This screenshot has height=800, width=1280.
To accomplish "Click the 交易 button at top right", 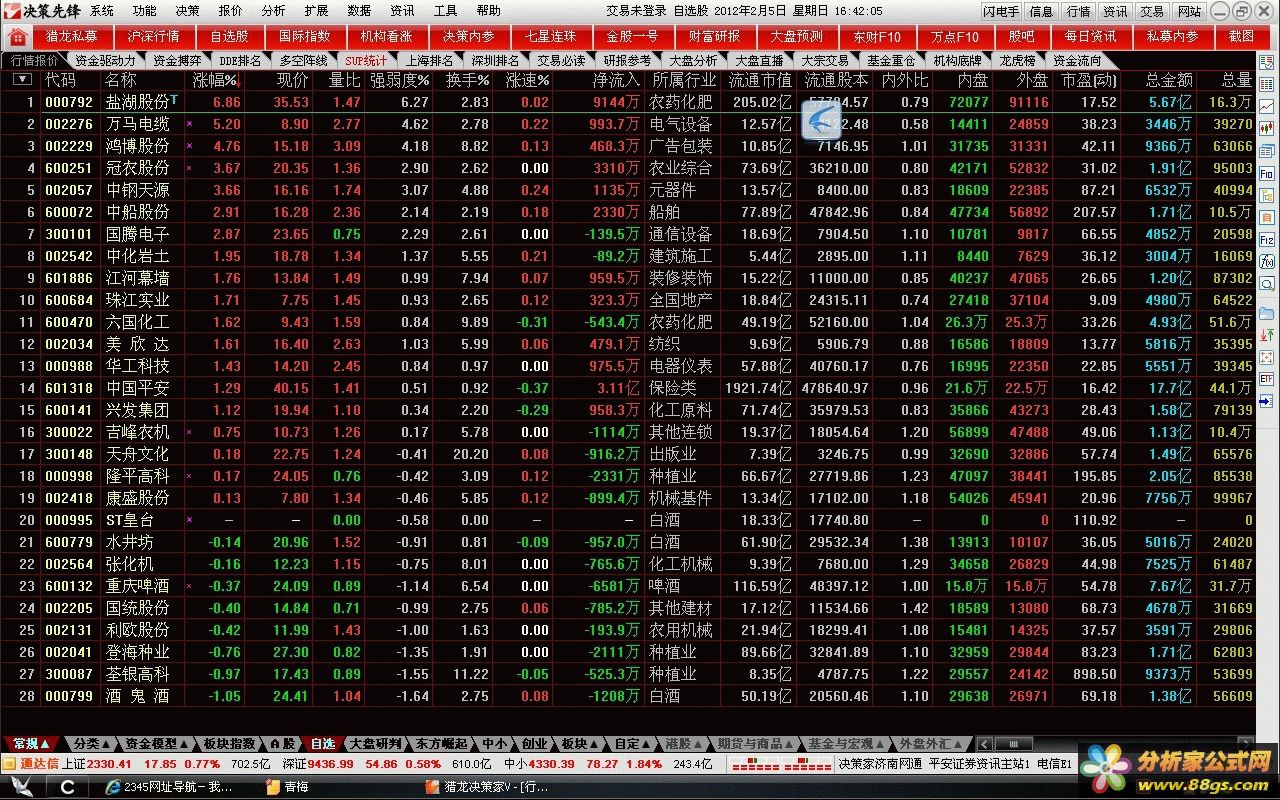I will (x=1152, y=11).
